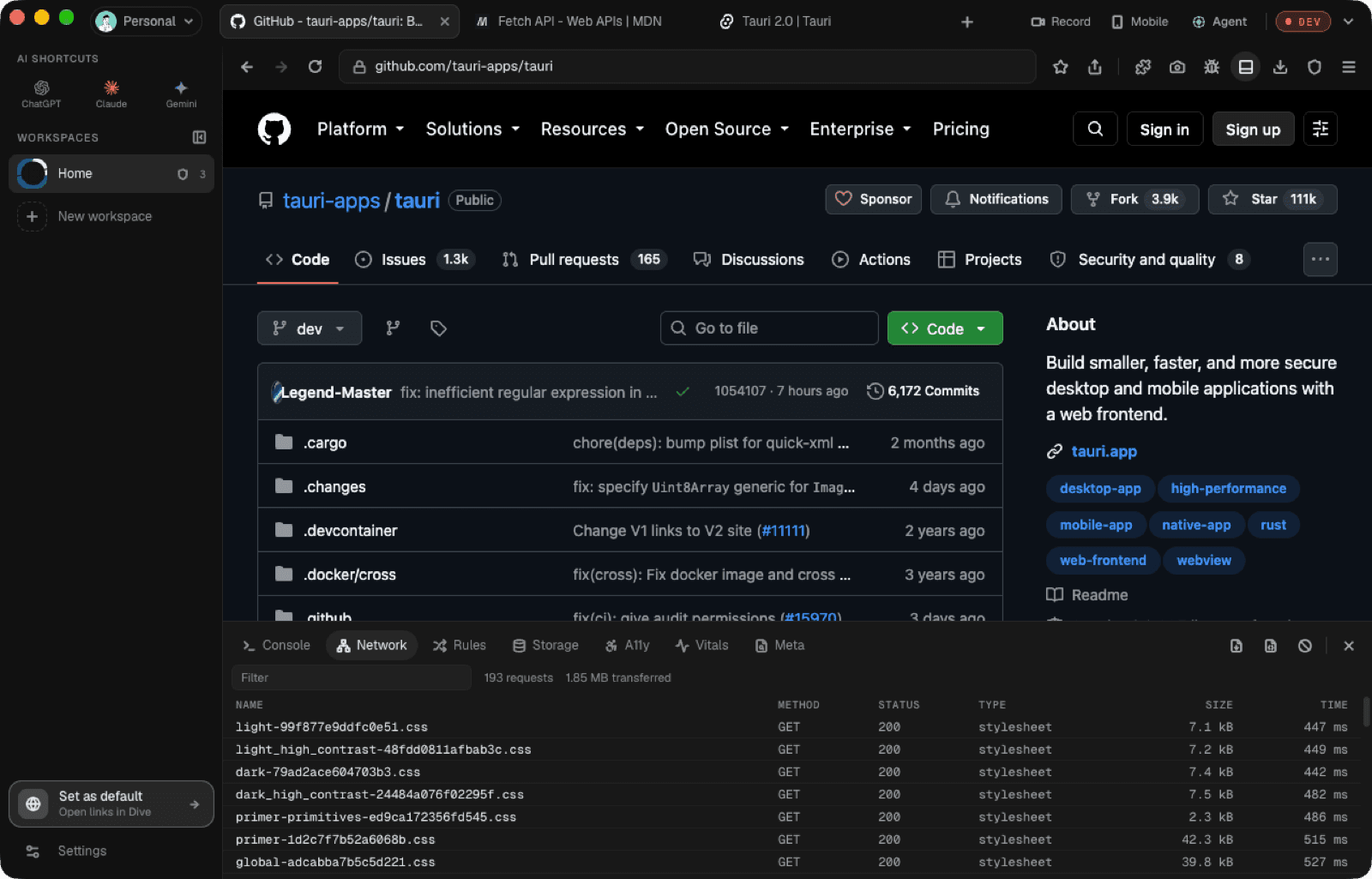Open the tauri.app website link
This screenshot has height=879, width=1372.
coord(1104,451)
